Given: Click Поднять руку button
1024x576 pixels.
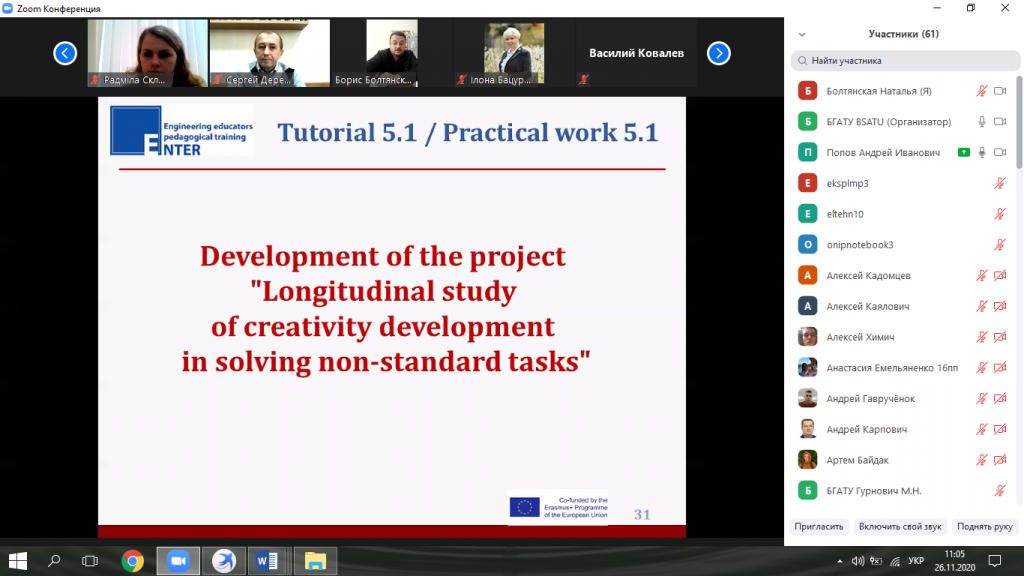Looking at the screenshot, I should tap(985, 526).
